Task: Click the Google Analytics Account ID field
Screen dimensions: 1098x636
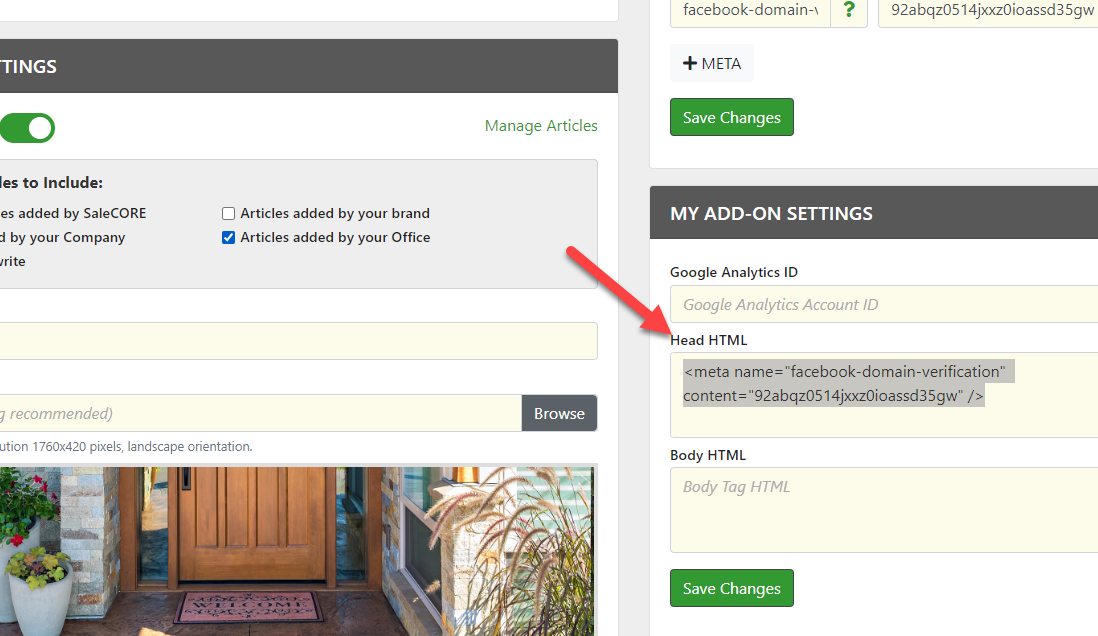Action: tap(884, 304)
